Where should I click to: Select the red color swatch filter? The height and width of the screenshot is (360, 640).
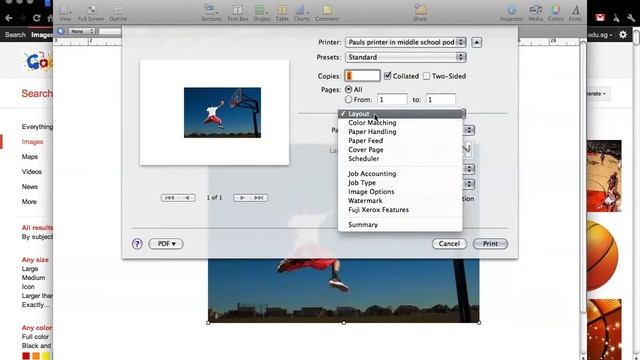coord(26,356)
